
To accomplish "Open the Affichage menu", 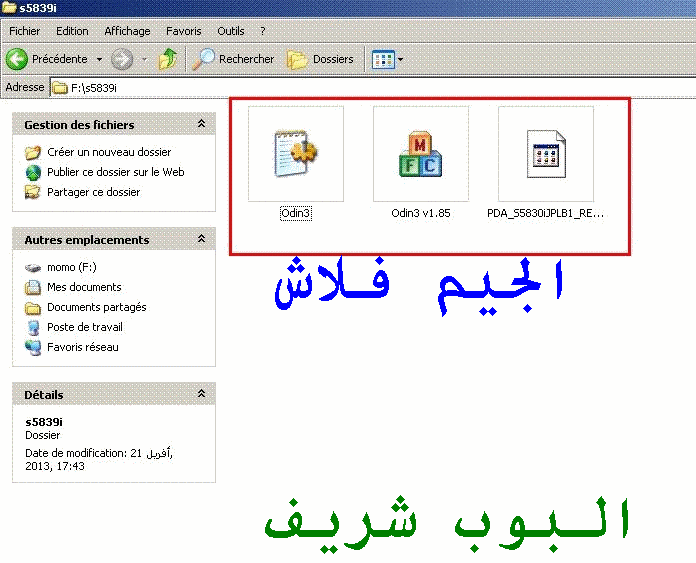I will click(x=127, y=31).
